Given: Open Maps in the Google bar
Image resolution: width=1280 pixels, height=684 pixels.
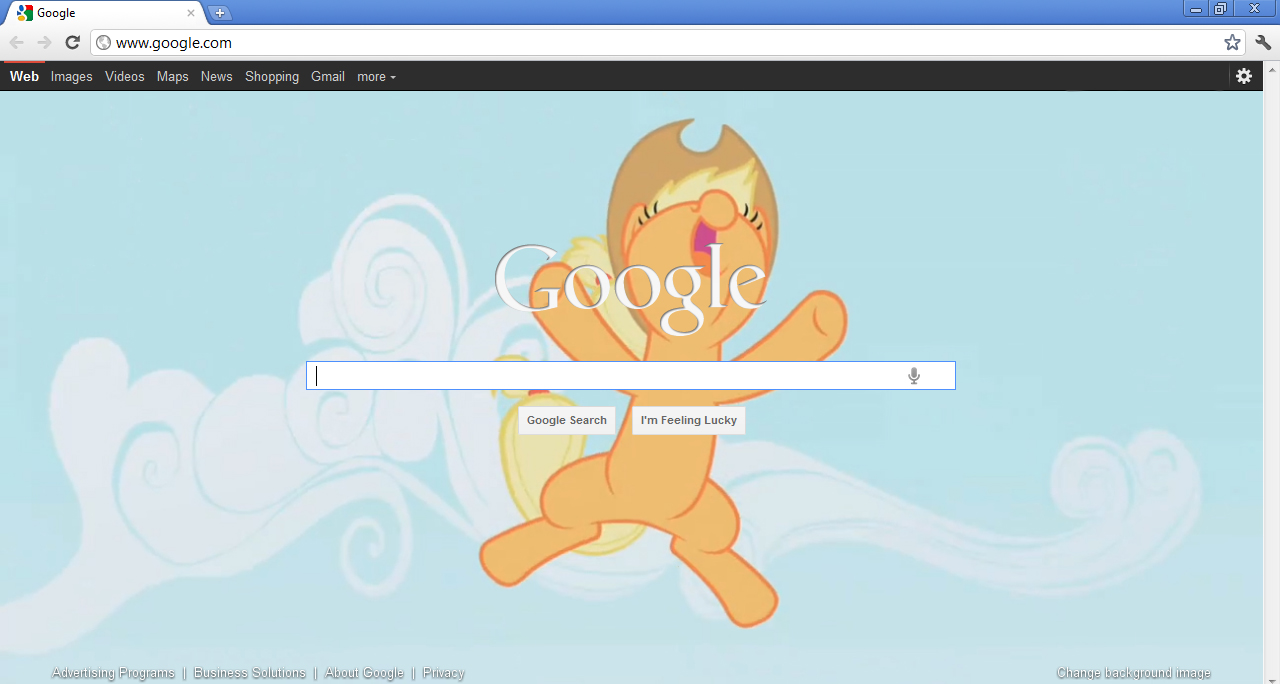Looking at the screenshot, I should coord(173,76).
